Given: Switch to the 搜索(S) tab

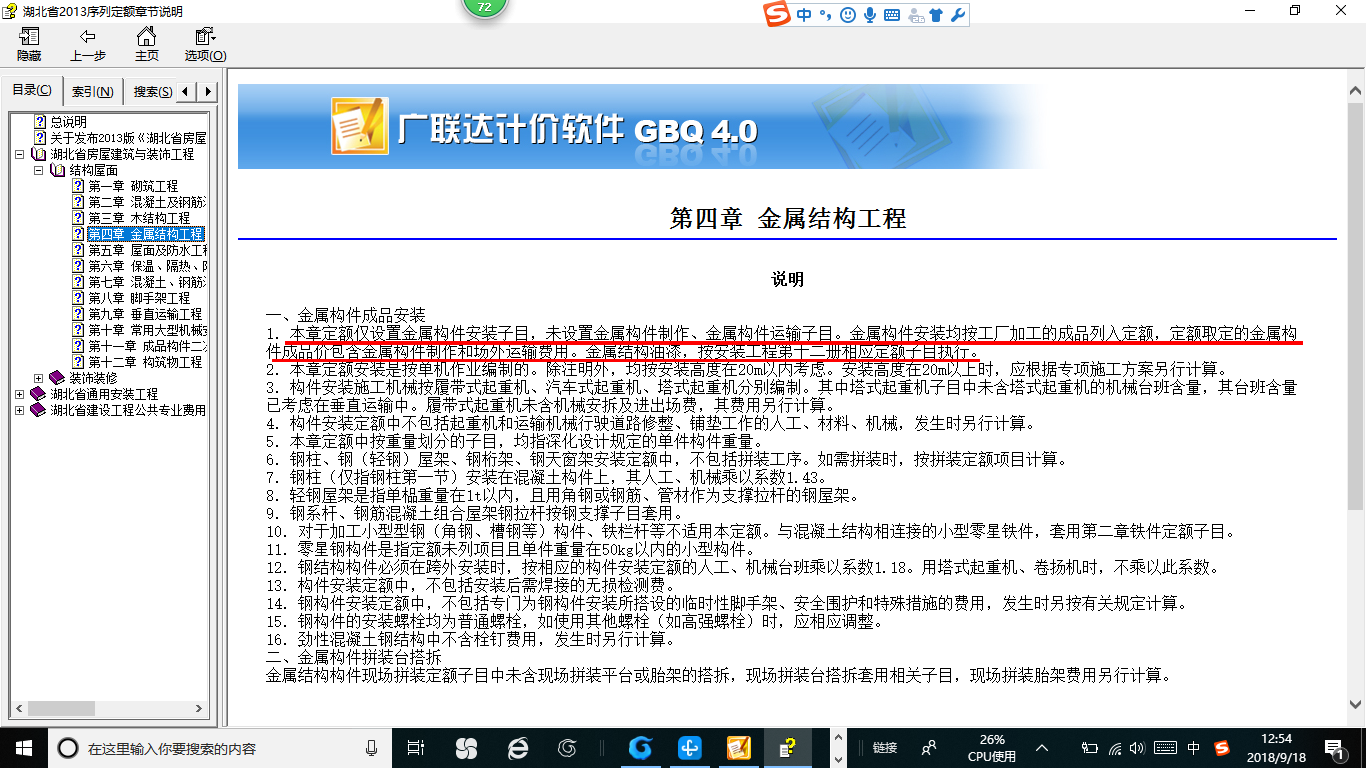Looking at the screenshot, I should (152, 91).
